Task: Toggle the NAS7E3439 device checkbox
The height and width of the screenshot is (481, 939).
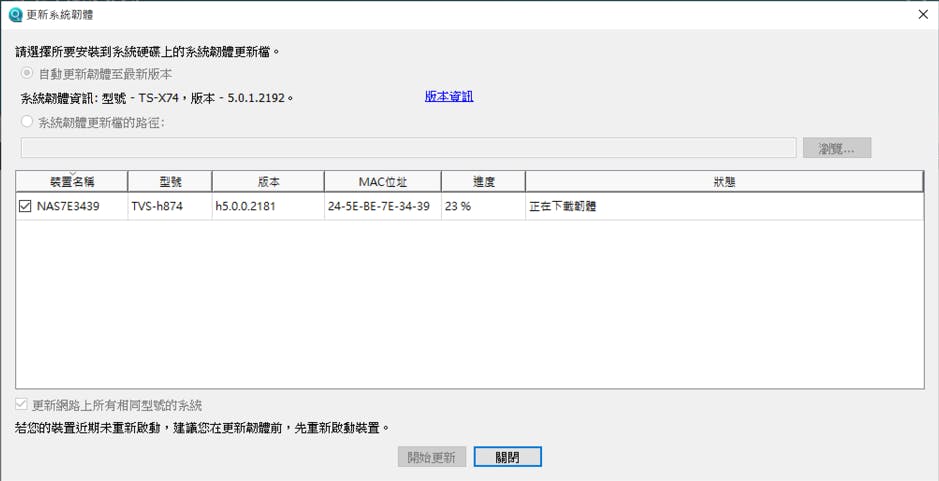Action: point(26,207)
